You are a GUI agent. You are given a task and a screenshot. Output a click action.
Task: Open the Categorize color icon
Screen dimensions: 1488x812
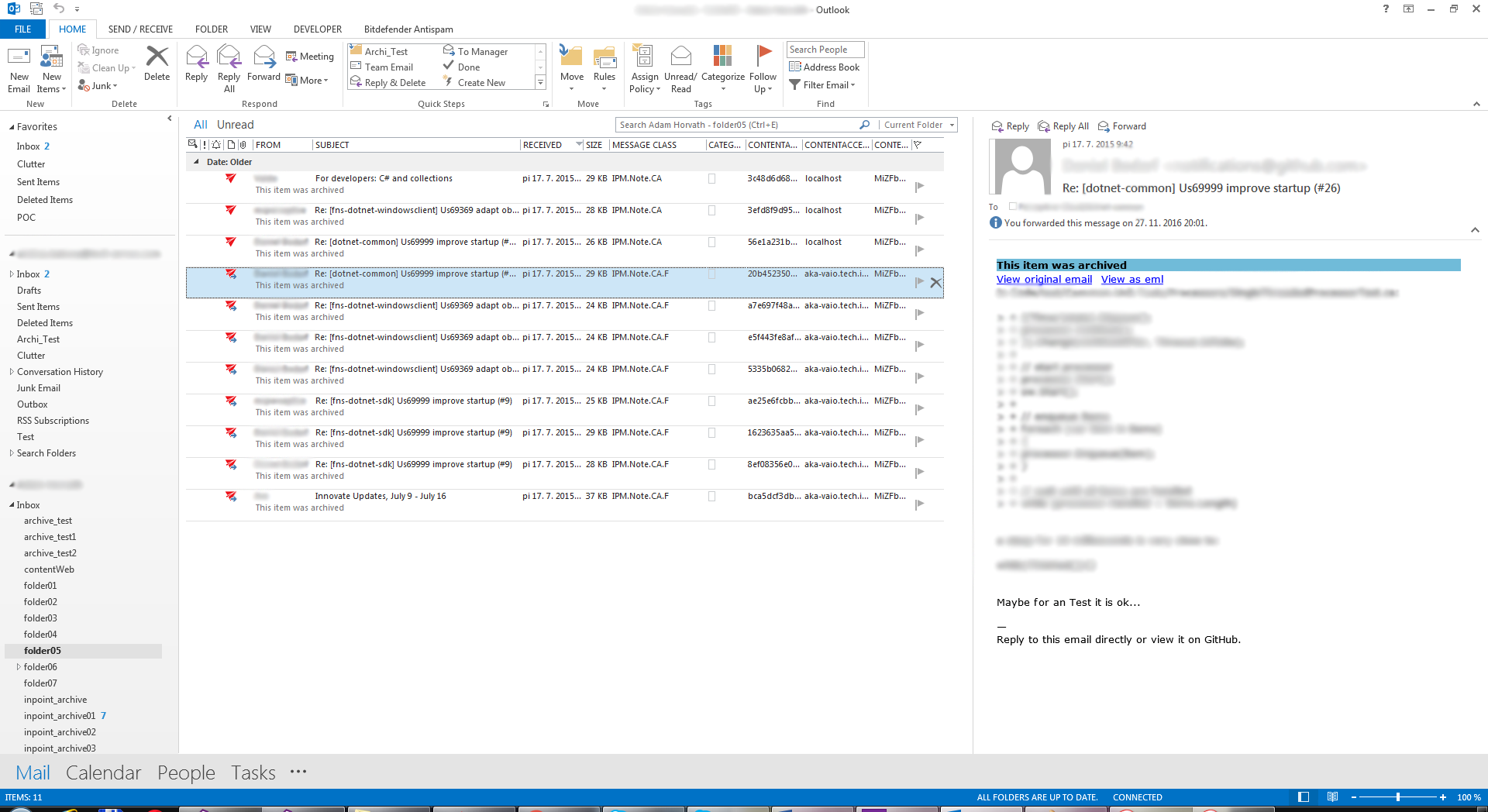click(x=722, y=57)
